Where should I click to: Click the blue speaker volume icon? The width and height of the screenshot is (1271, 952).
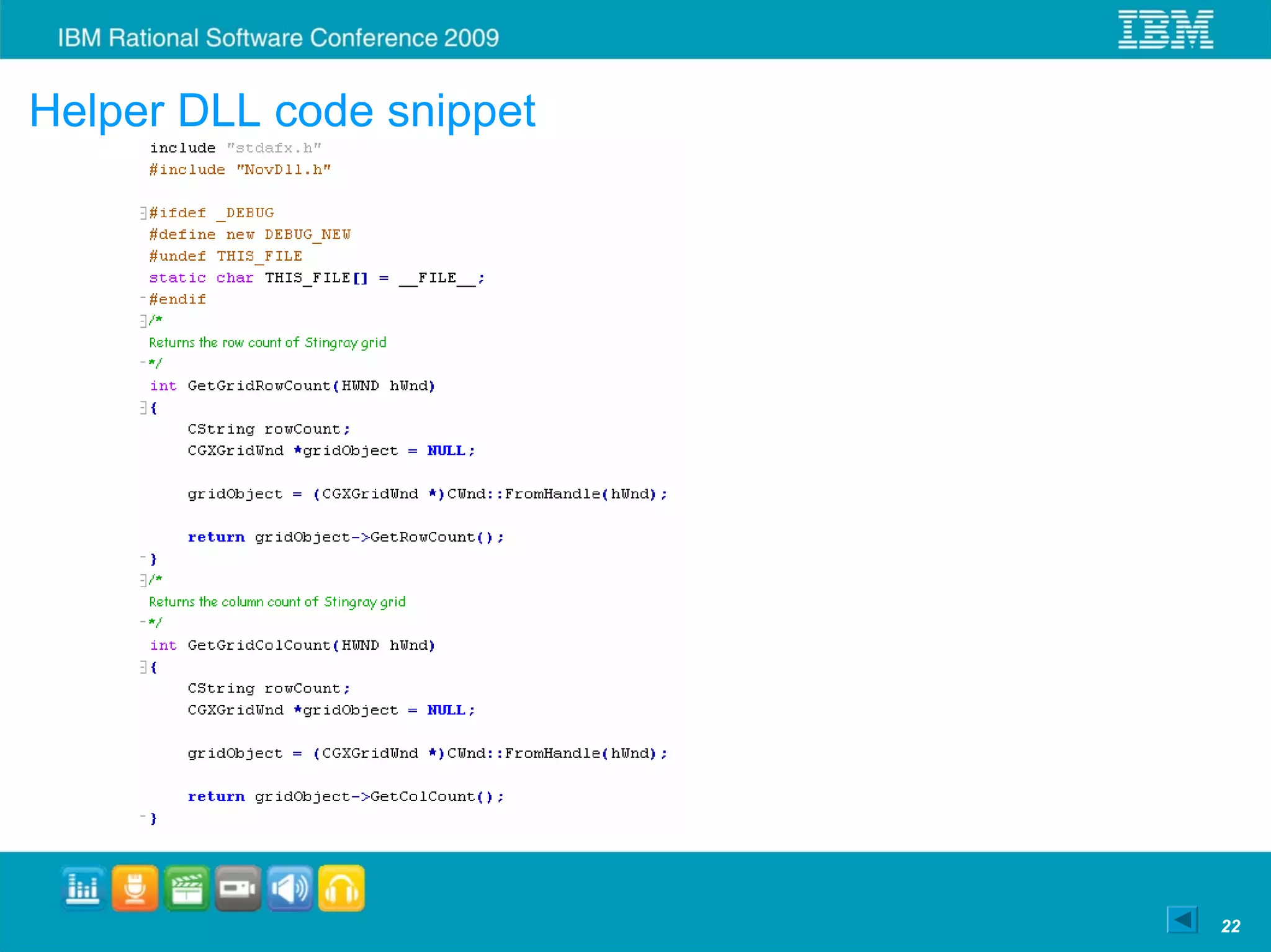[x=290, y=888]
